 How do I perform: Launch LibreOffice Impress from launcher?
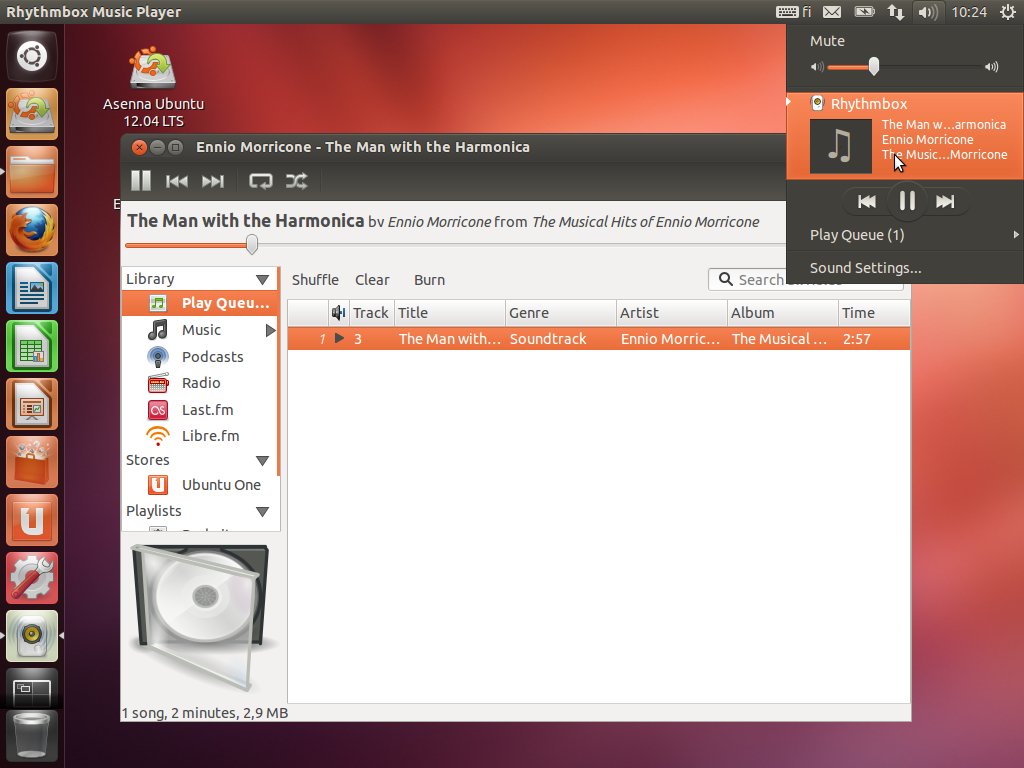(32, 404)
